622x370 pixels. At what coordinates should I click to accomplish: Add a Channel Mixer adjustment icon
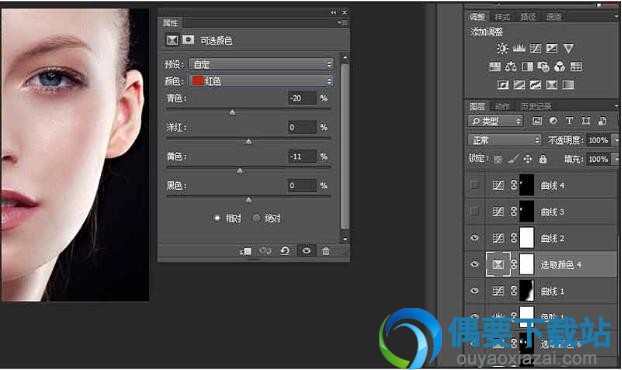559,67
